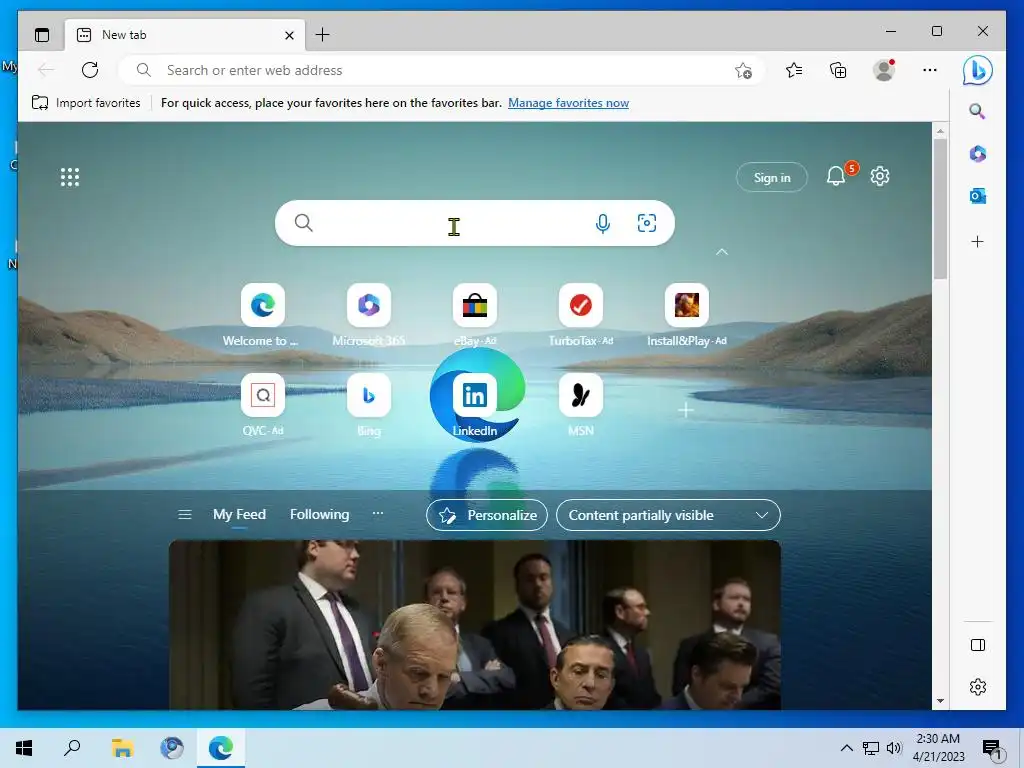The width and height of the screenshot is (1024, 768).
Task: Click the page scrollbar down arrow
Action: tap(940, 701)
